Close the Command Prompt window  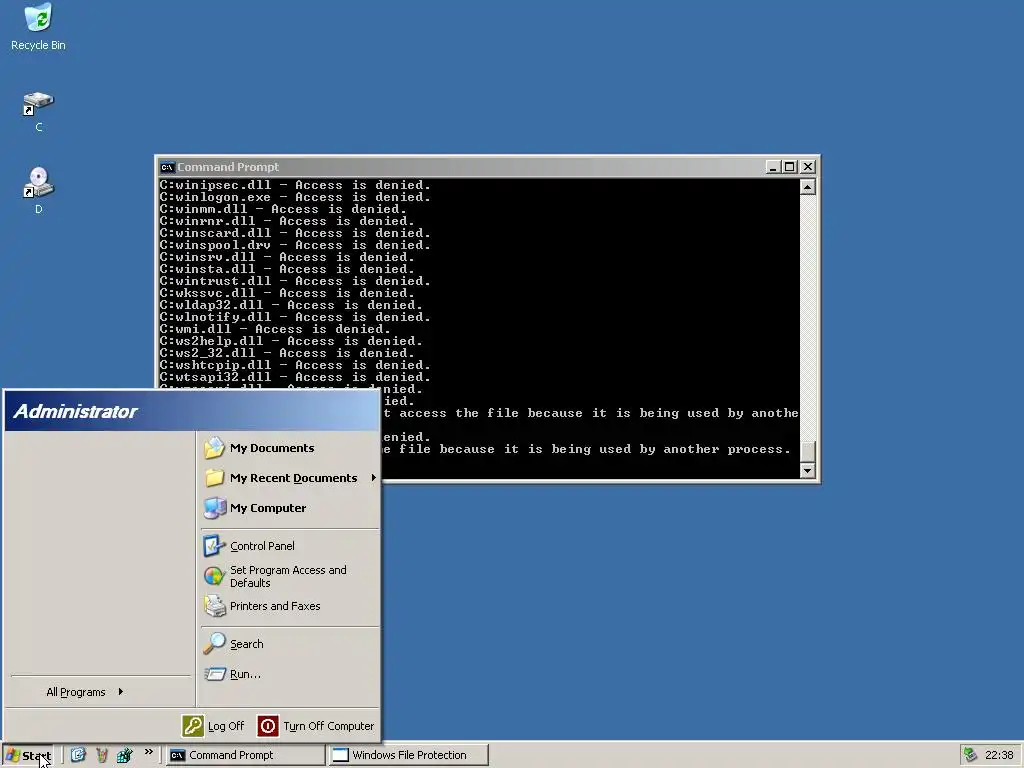pos(808,167)
